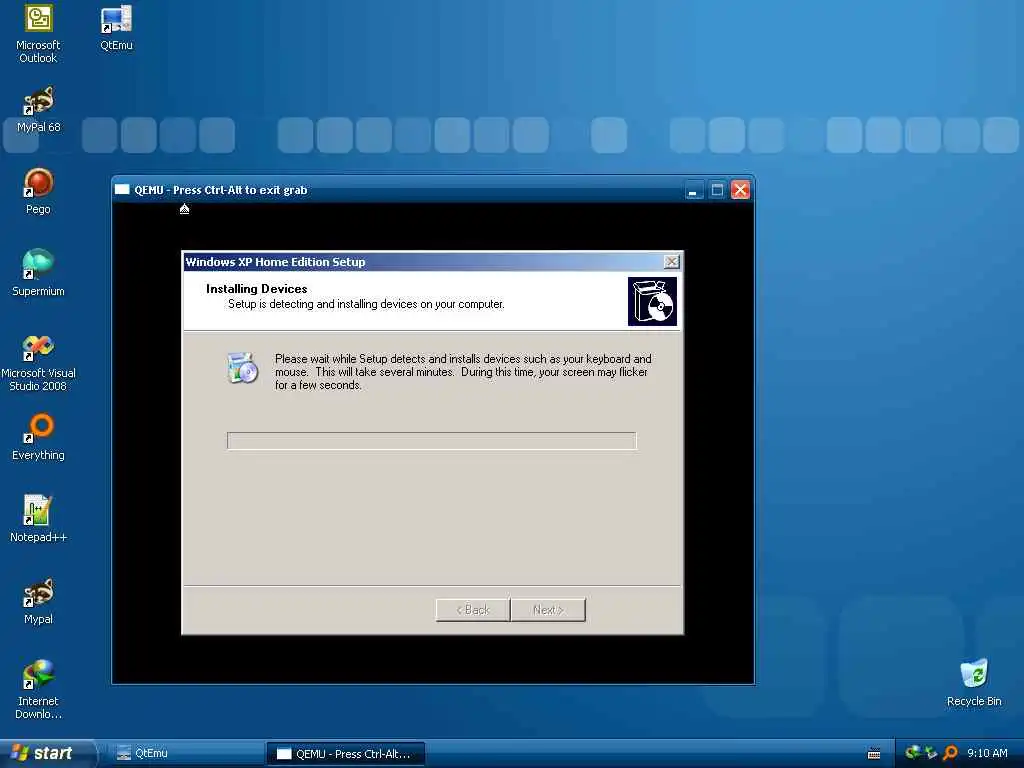
Task: Select the MyPal 68 desktop shortcut
Action: click(38, 110)
